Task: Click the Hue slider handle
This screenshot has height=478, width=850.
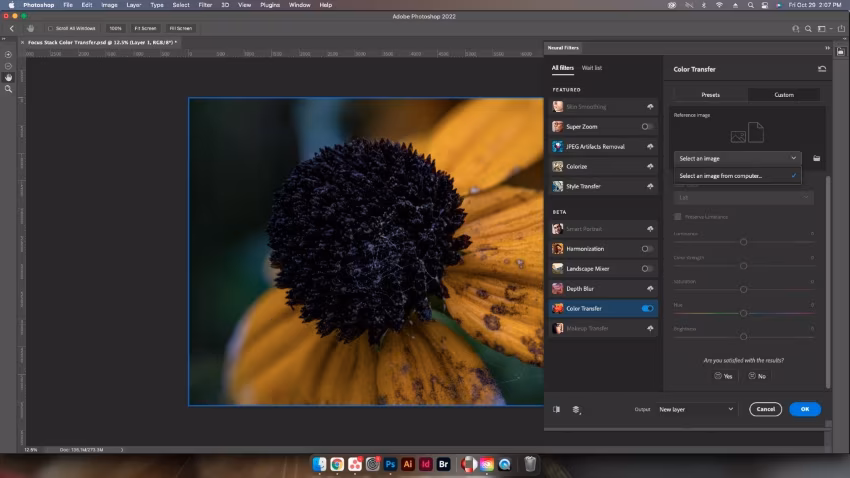Action: pos(743,313)
